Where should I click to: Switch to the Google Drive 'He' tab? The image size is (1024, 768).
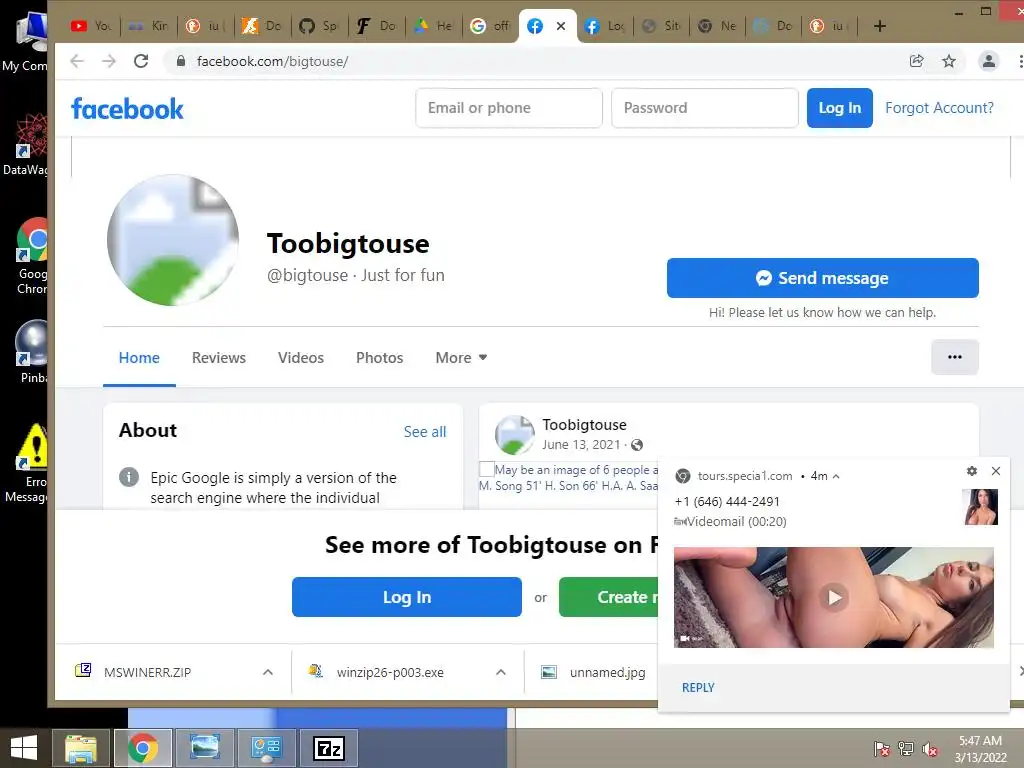pos(434,26)
